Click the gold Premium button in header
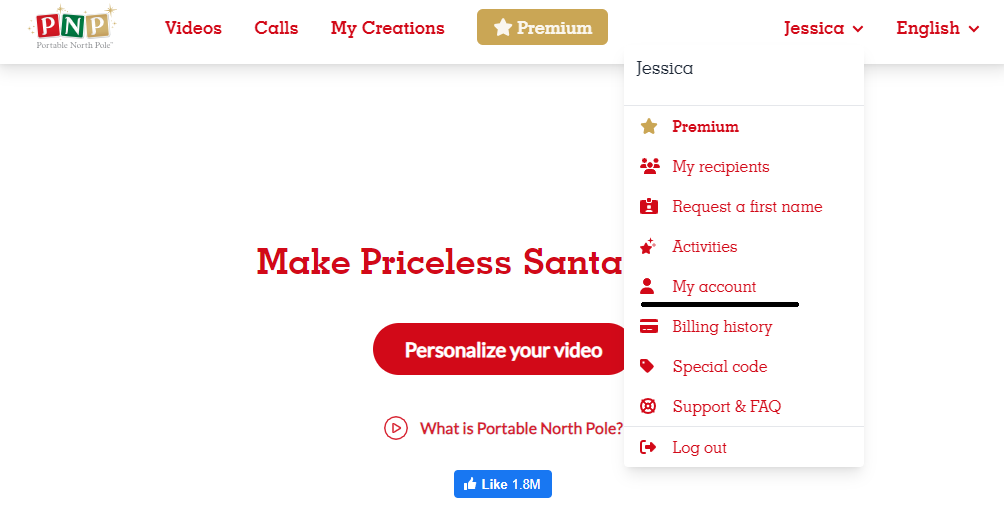This screenshot has height=515, width=1004. [542, 27]
